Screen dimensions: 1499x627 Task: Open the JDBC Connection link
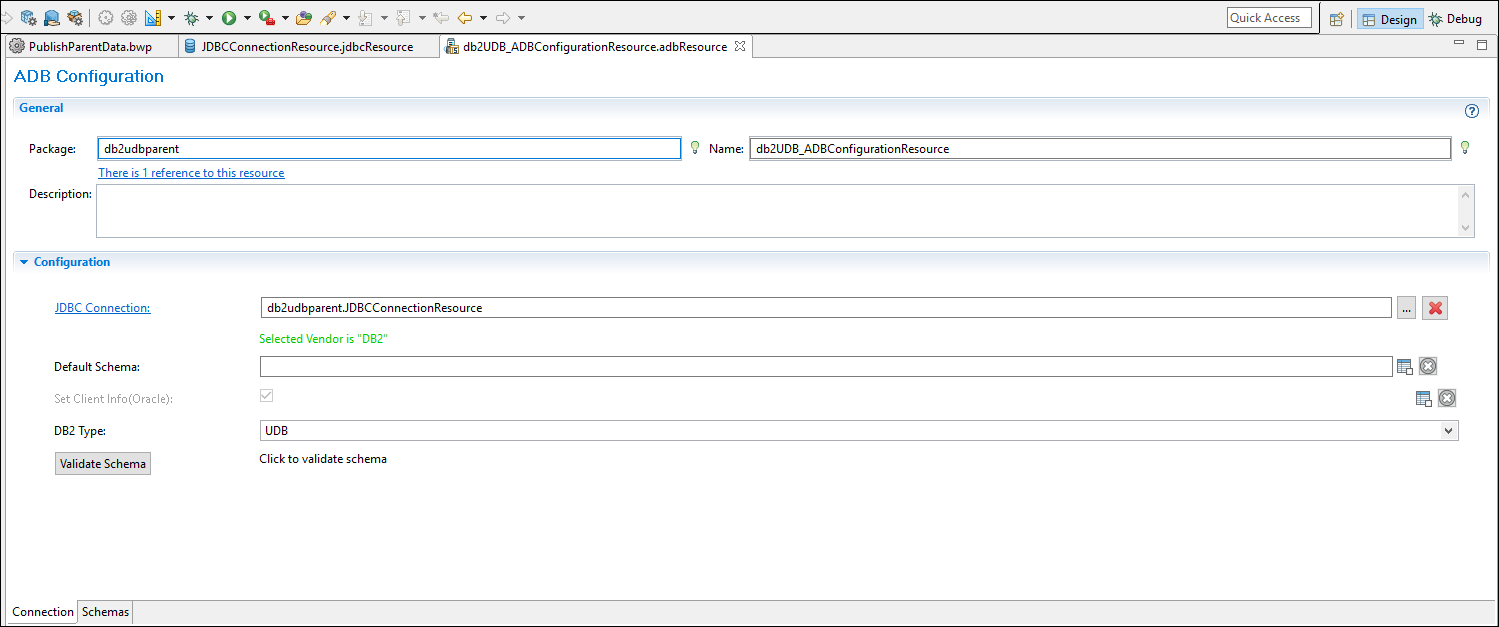(x=102, y=308)
